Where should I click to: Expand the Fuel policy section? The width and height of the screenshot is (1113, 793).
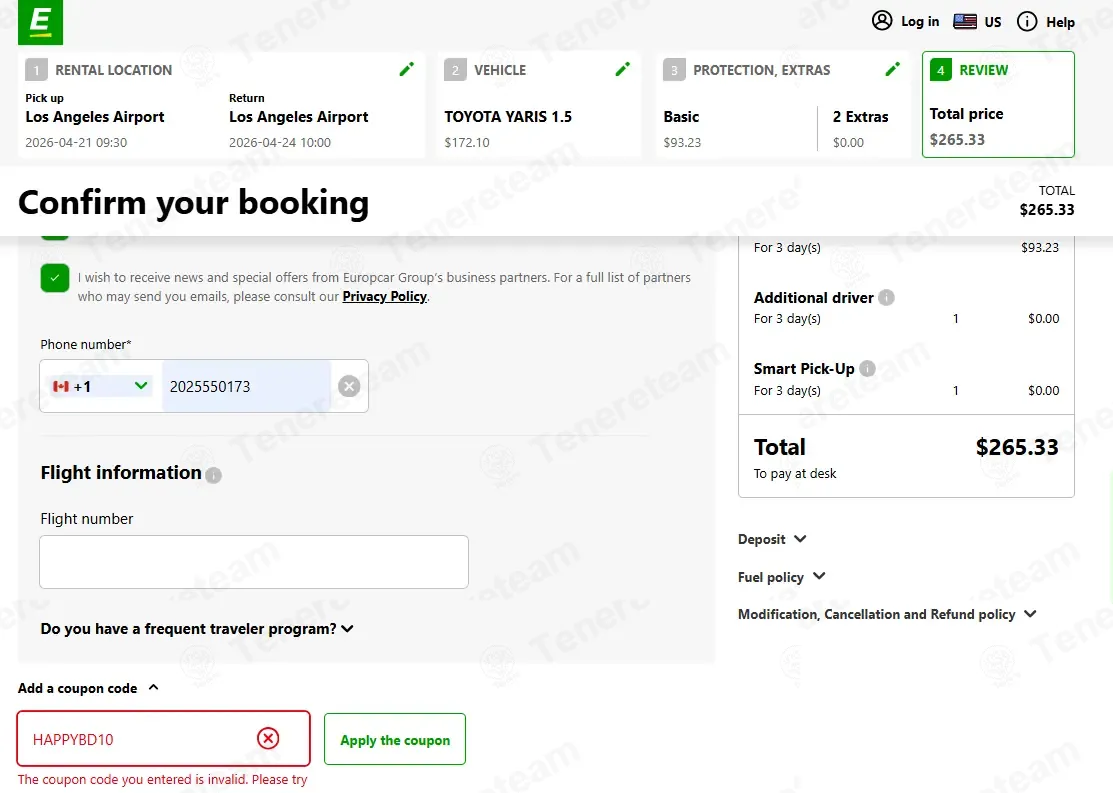782,576
